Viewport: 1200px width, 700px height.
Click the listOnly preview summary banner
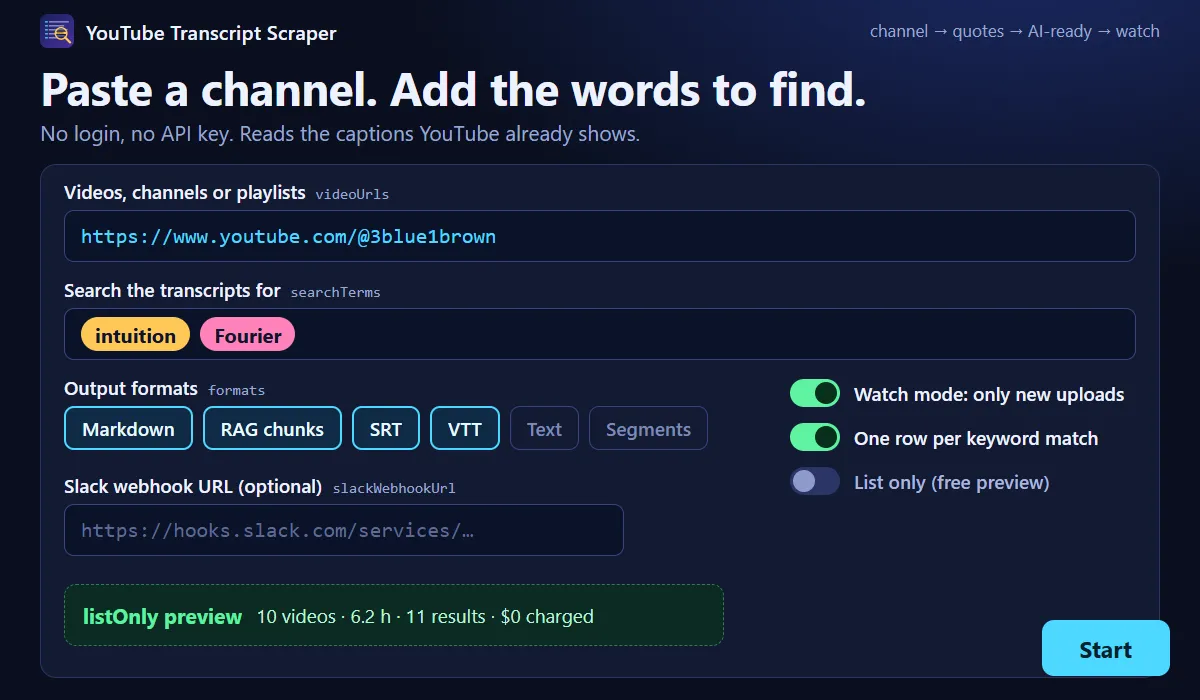394,615
